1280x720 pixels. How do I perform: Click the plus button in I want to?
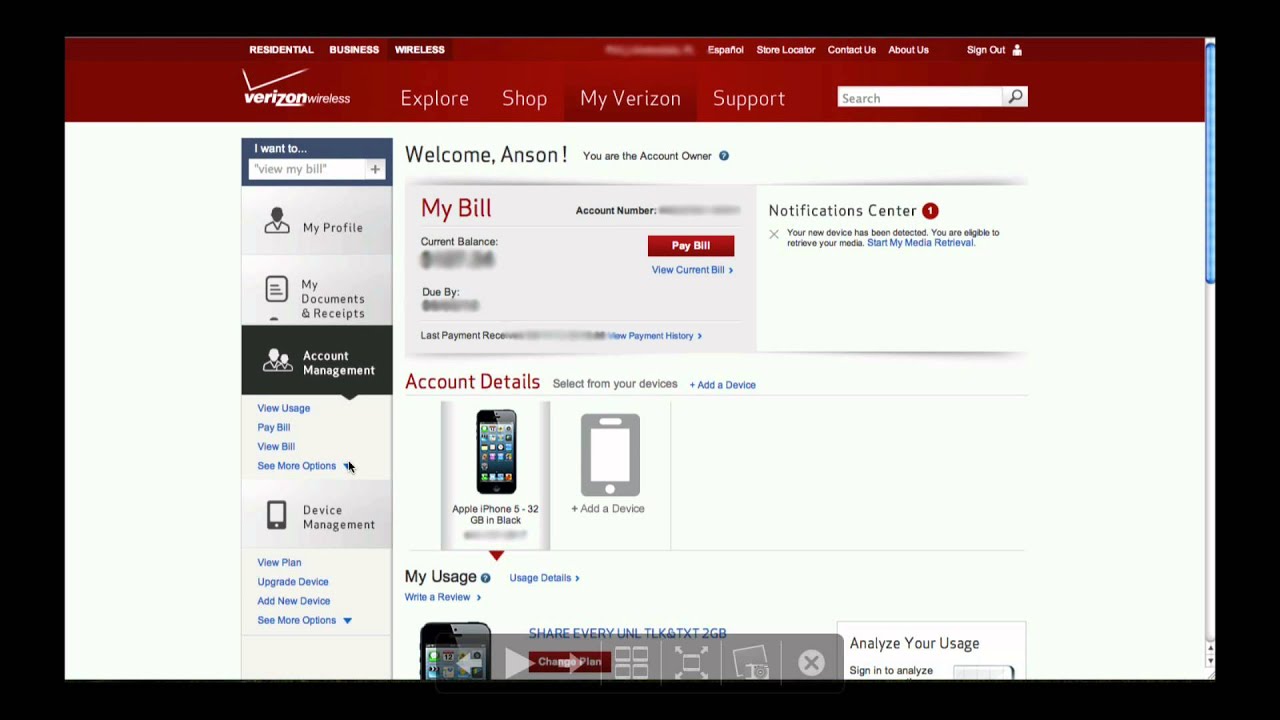point(375,169)
